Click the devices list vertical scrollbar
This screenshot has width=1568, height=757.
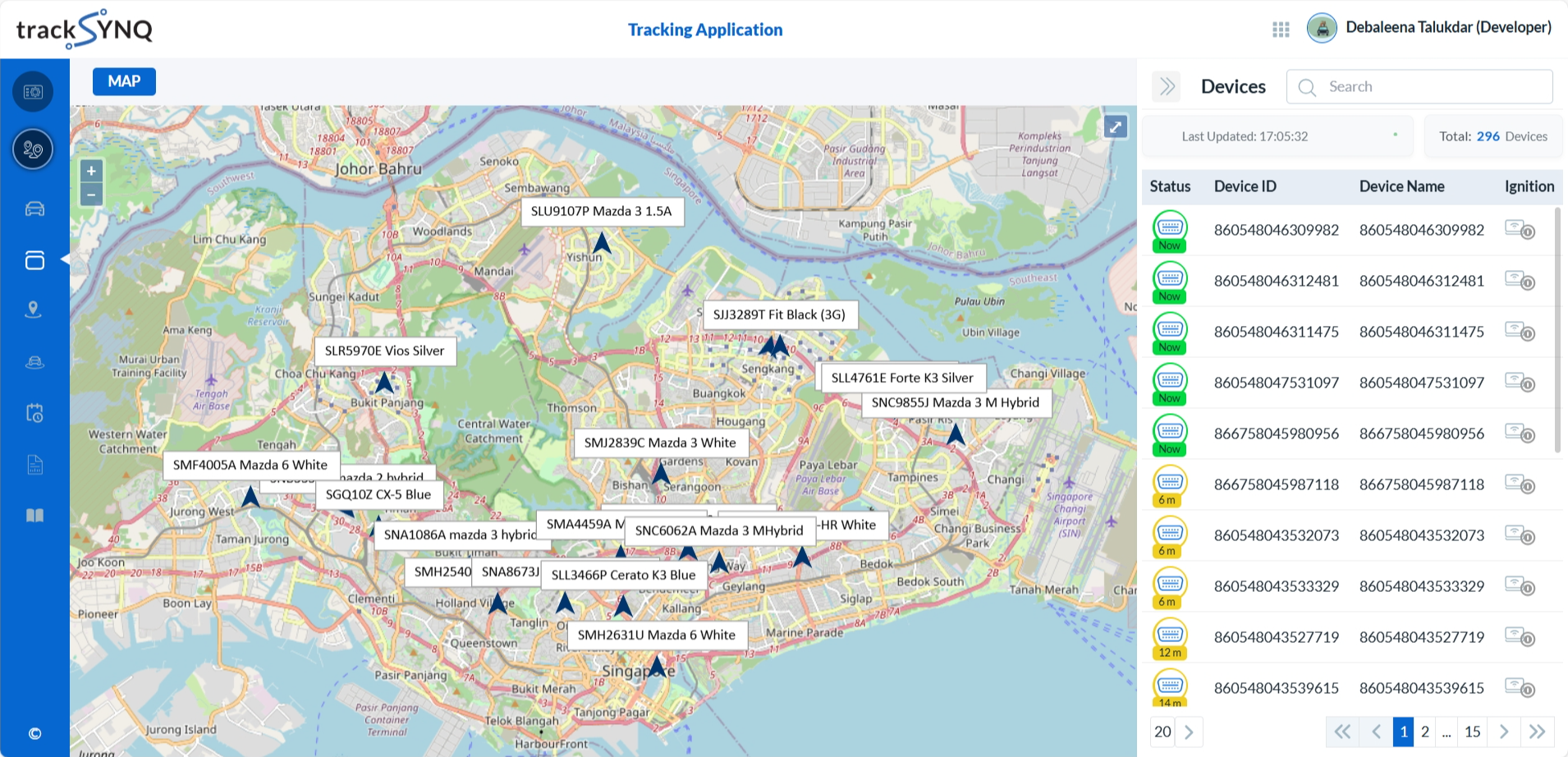click(x=1557, y=328)
